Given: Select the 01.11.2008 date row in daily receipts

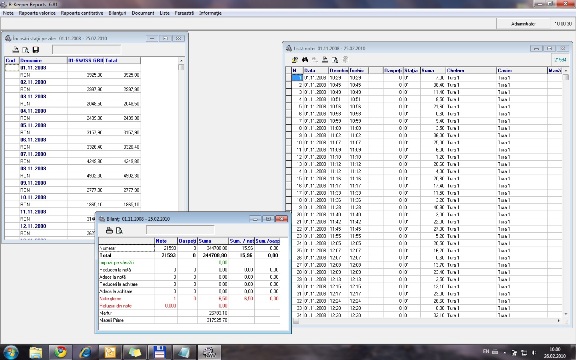Looking at the screenshot, I should pyautogui.click(x=72, y=68).
